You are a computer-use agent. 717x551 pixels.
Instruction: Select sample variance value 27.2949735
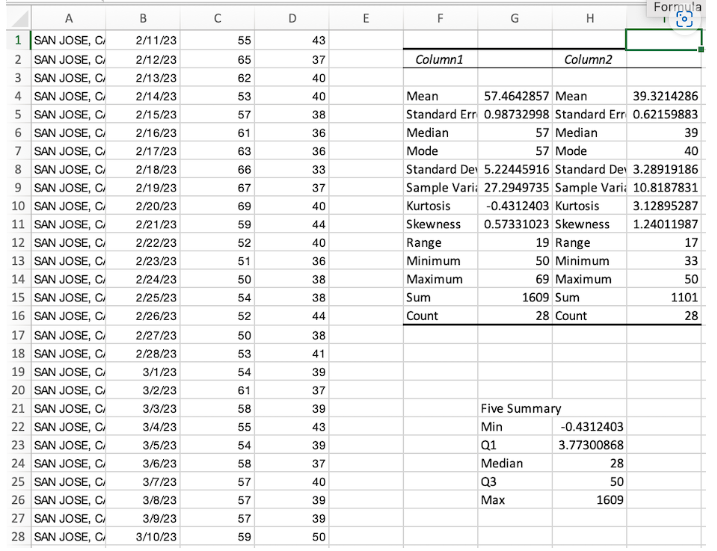516,188
